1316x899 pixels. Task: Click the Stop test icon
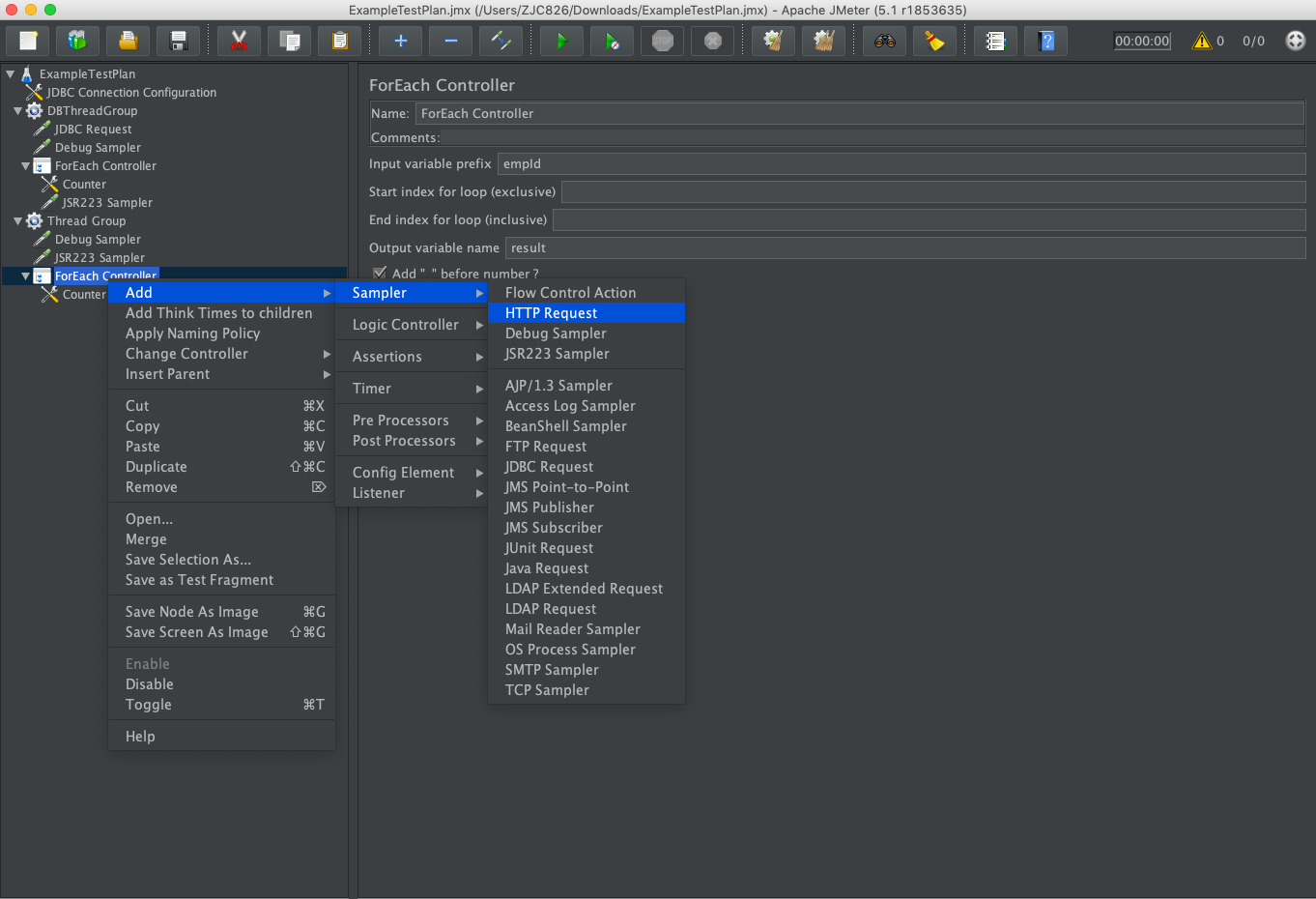pos(662,41)
